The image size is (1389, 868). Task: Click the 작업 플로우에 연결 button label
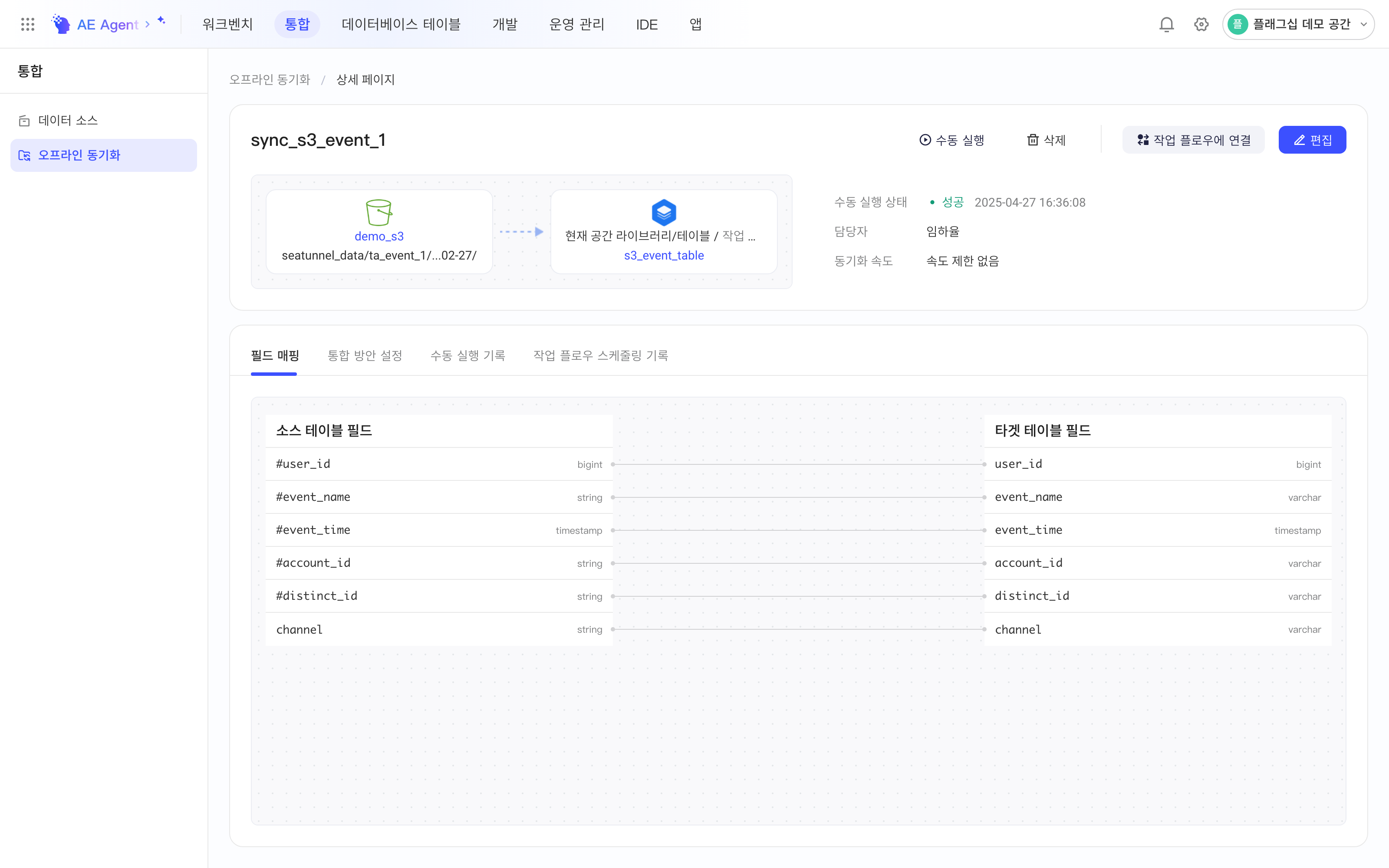[x=1202, y=139]
